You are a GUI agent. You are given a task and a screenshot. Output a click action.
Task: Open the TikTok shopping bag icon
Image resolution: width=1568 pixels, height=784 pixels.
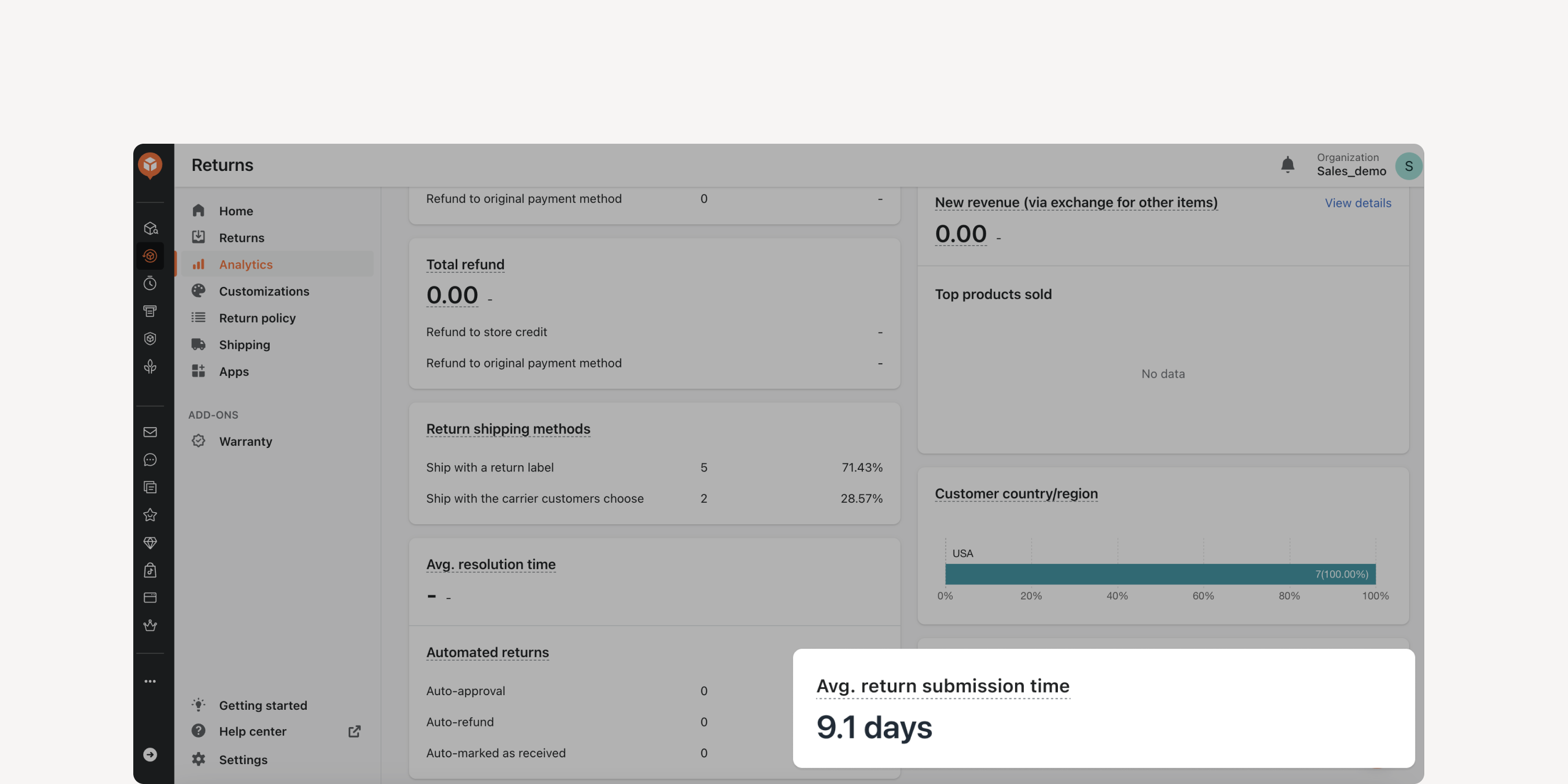pyautogui.click(x=149, y=570)
